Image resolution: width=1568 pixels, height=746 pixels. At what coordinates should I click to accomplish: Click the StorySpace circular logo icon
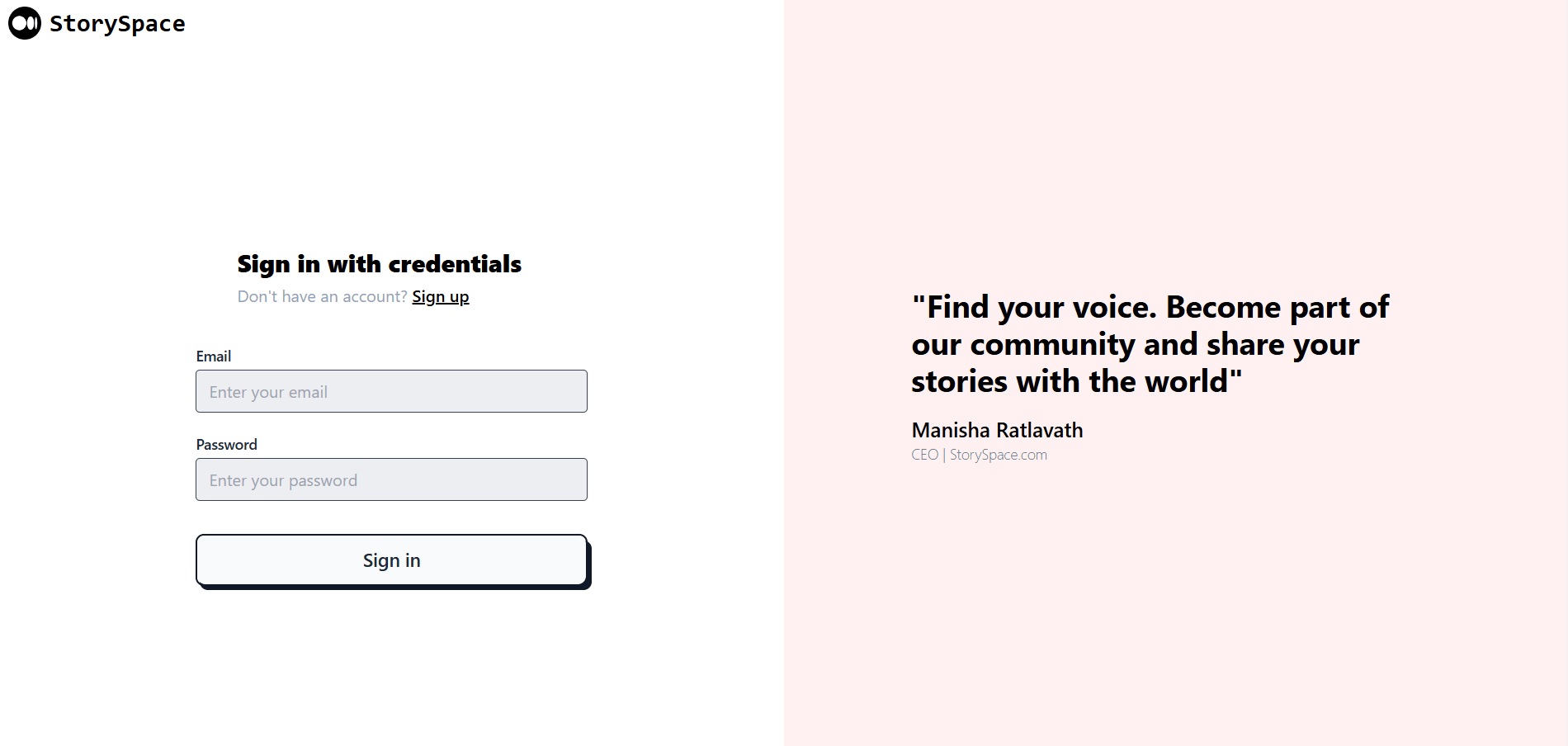[25, 23]
